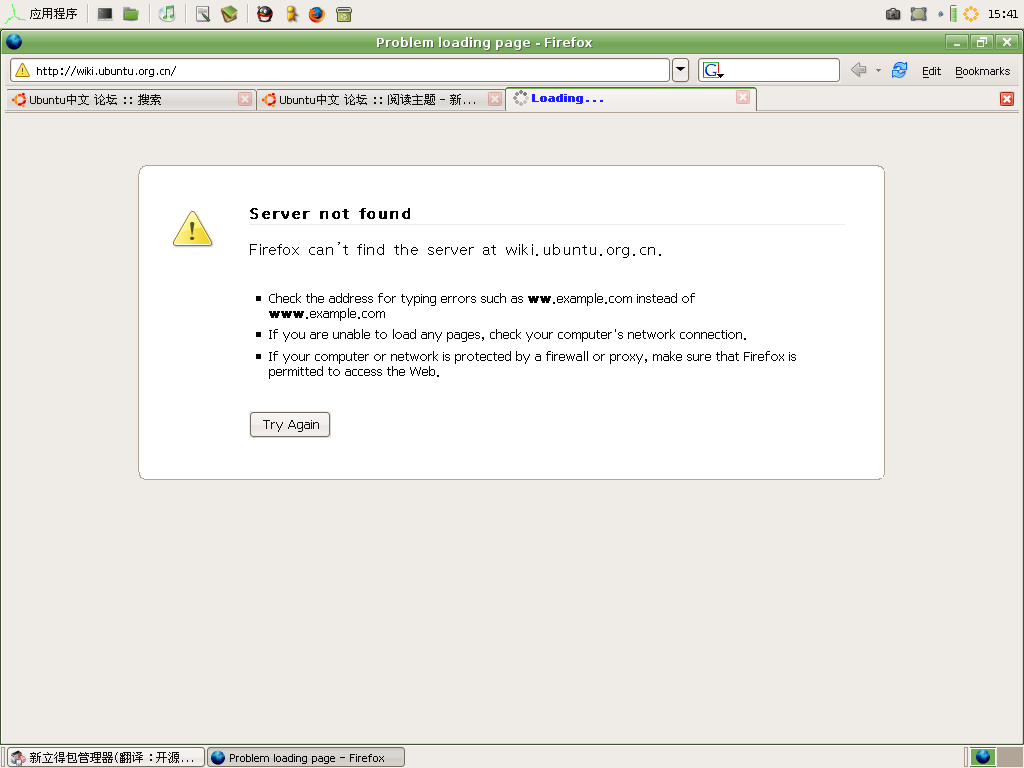Click the globe window menu icon in the title bar
Screen dimensions: 1024x768
click(14, 42)
